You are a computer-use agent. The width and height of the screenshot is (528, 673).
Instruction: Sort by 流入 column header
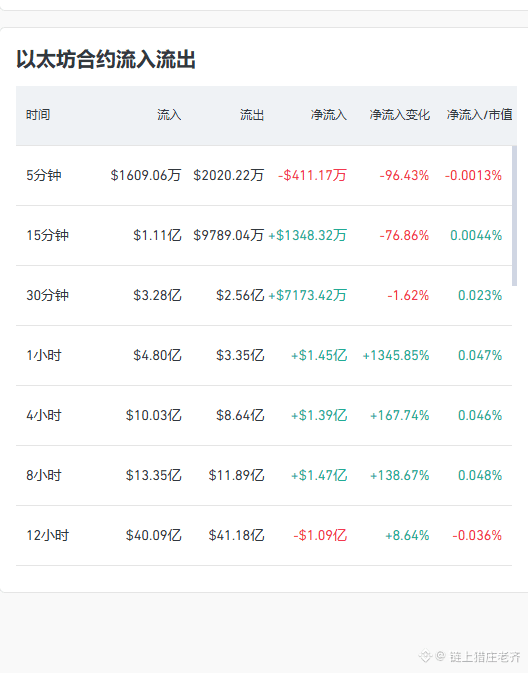coord(169,115)
